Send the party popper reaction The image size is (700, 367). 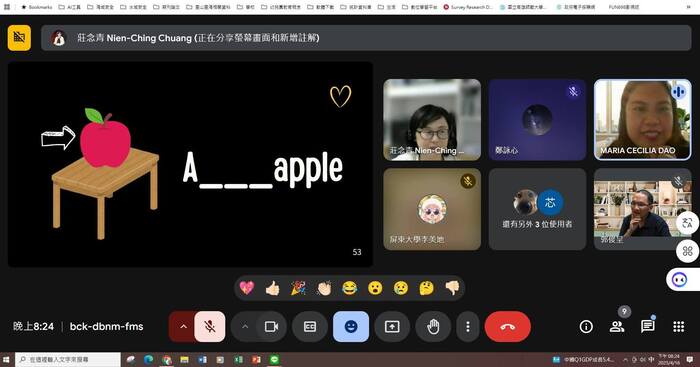click(x=298, y=288)
